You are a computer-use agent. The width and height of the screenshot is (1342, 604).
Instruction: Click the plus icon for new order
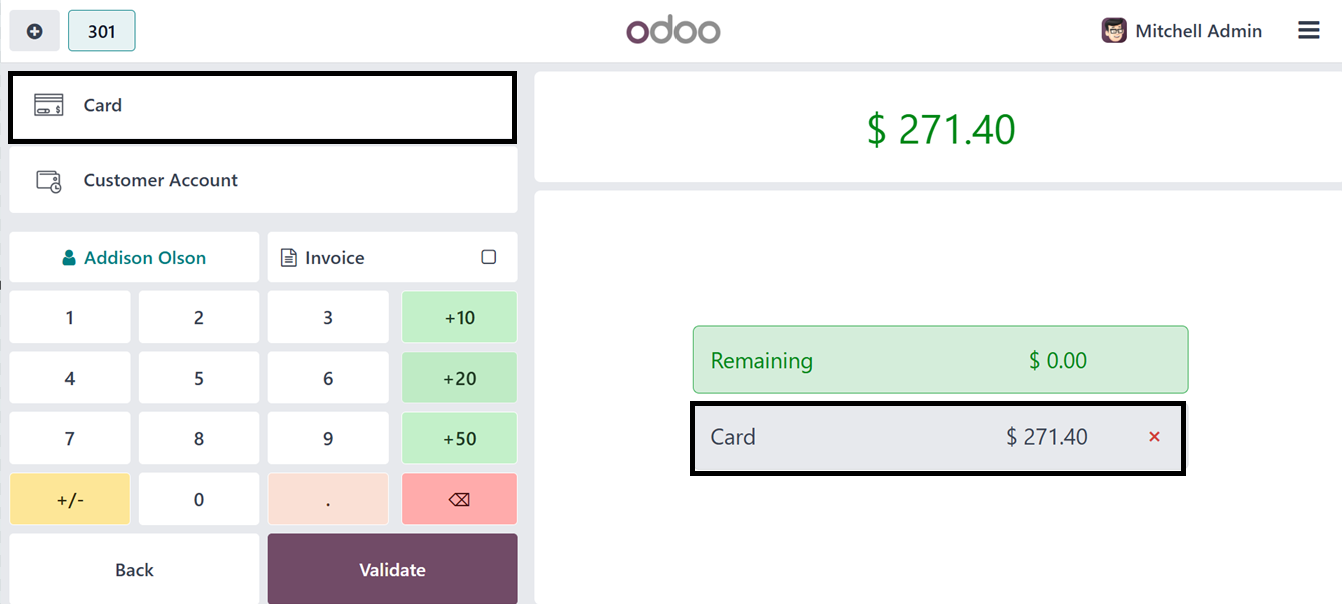point(34,31)
